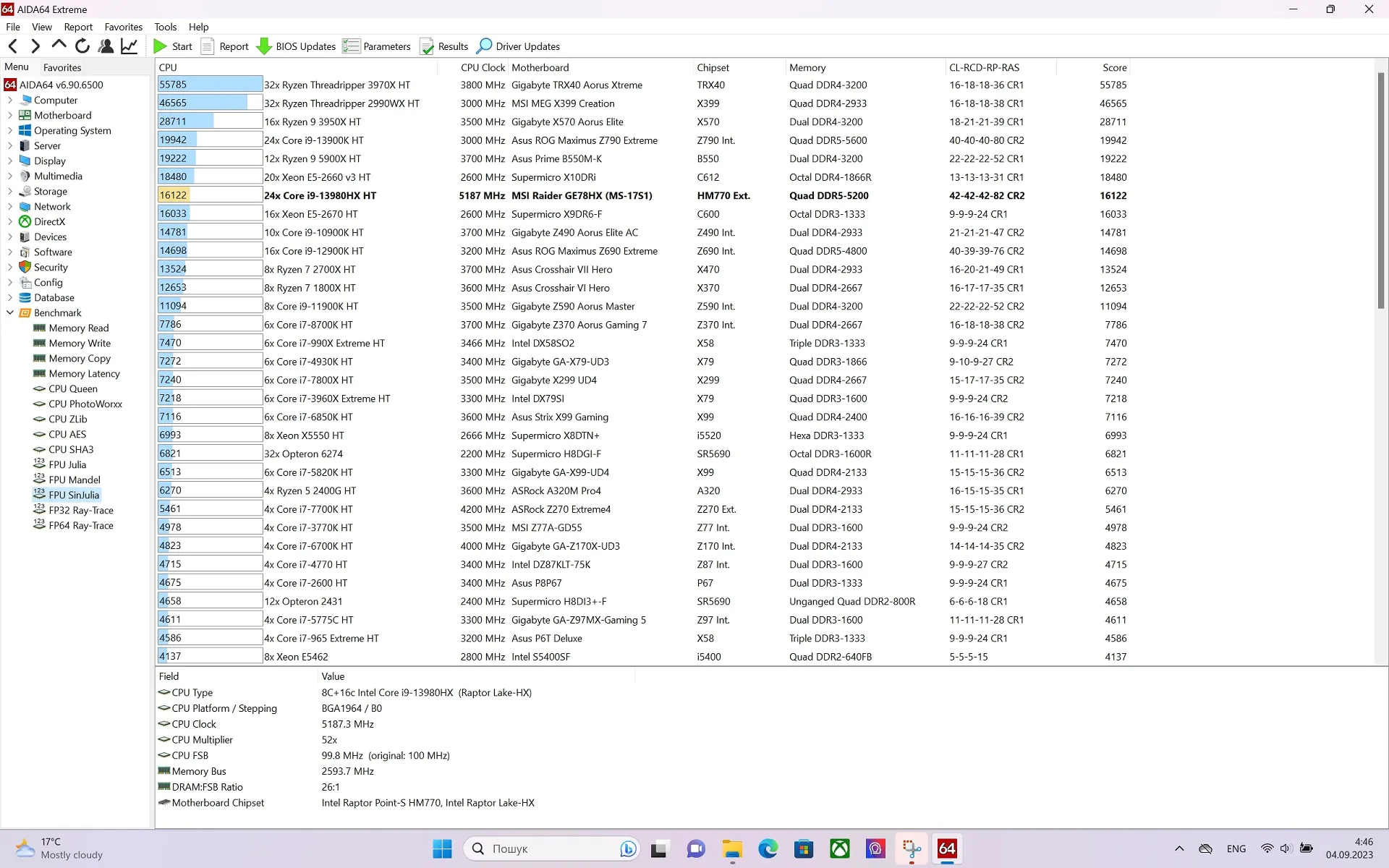The width and height of the screenshot is (1389, 868).
Task: Open the Tools menu
Action: click(x=166, y=27)
